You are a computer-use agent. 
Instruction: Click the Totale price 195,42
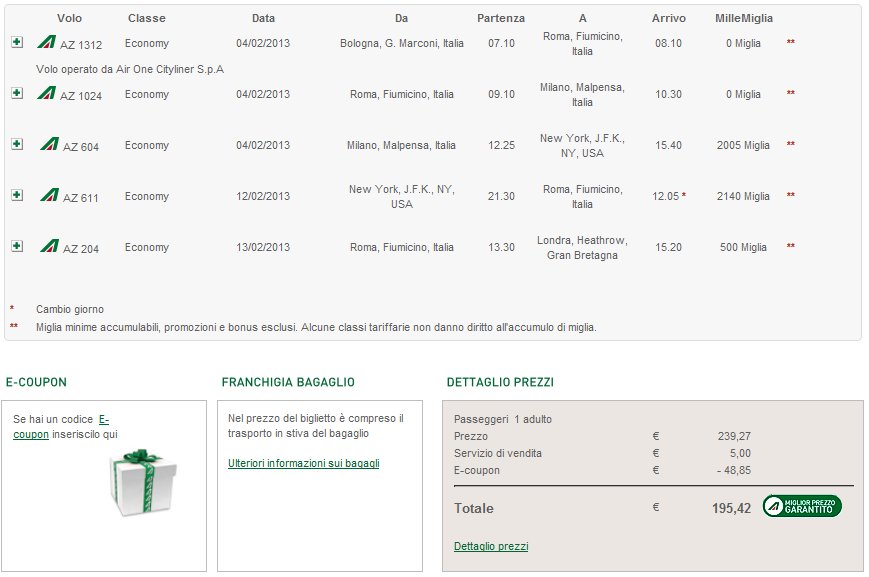tap(731, 508)
